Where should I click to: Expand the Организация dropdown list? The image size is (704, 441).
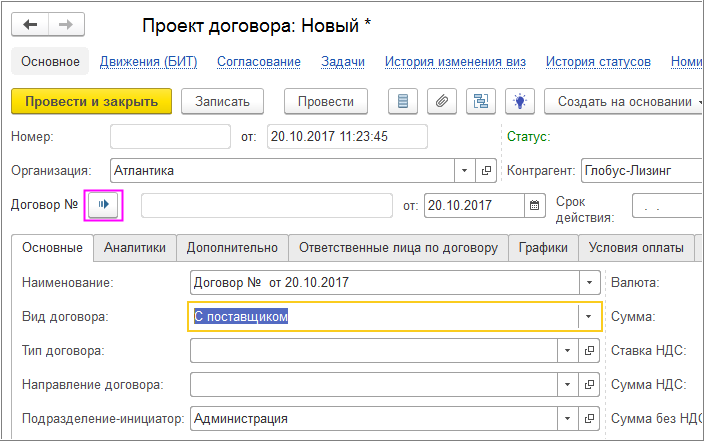pos(465,170)
